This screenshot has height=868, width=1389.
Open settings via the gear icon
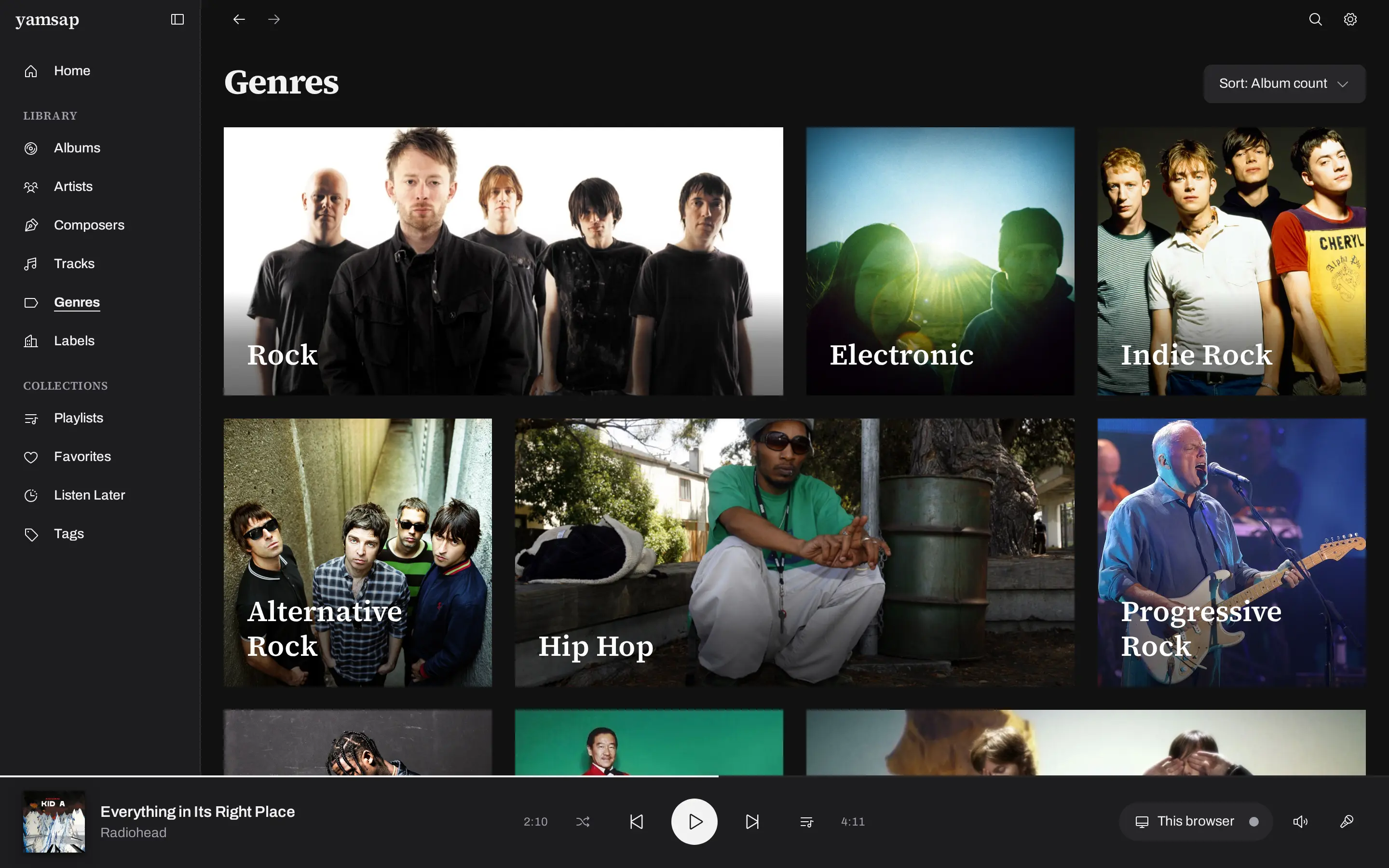(x=1350, y=19)
